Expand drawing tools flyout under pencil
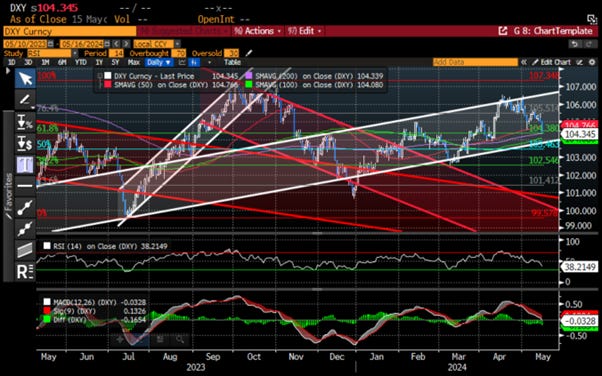This screenshot has width=602, height=376. point(34,108)
